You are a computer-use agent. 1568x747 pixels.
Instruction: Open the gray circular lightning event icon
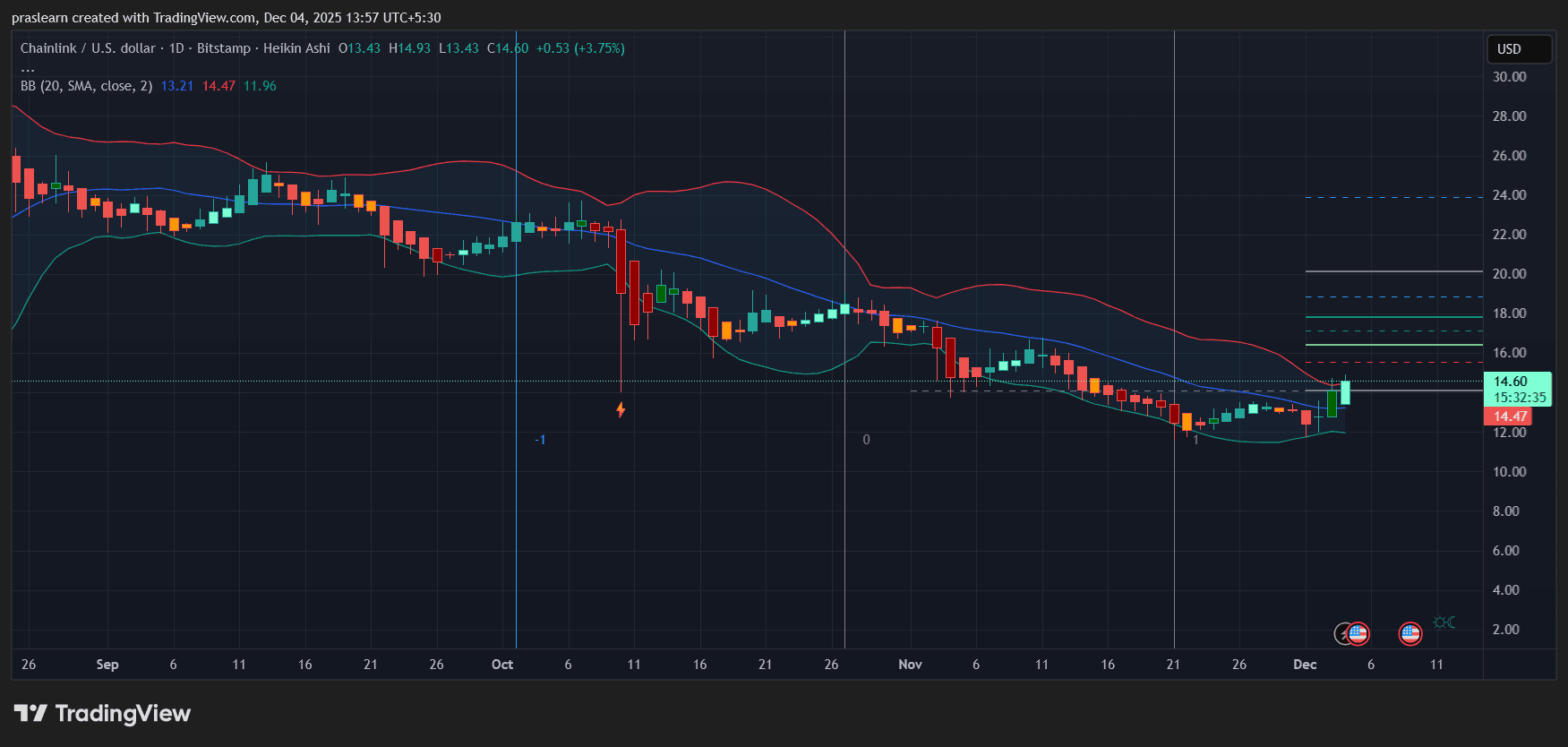[x=1342, y=634]
